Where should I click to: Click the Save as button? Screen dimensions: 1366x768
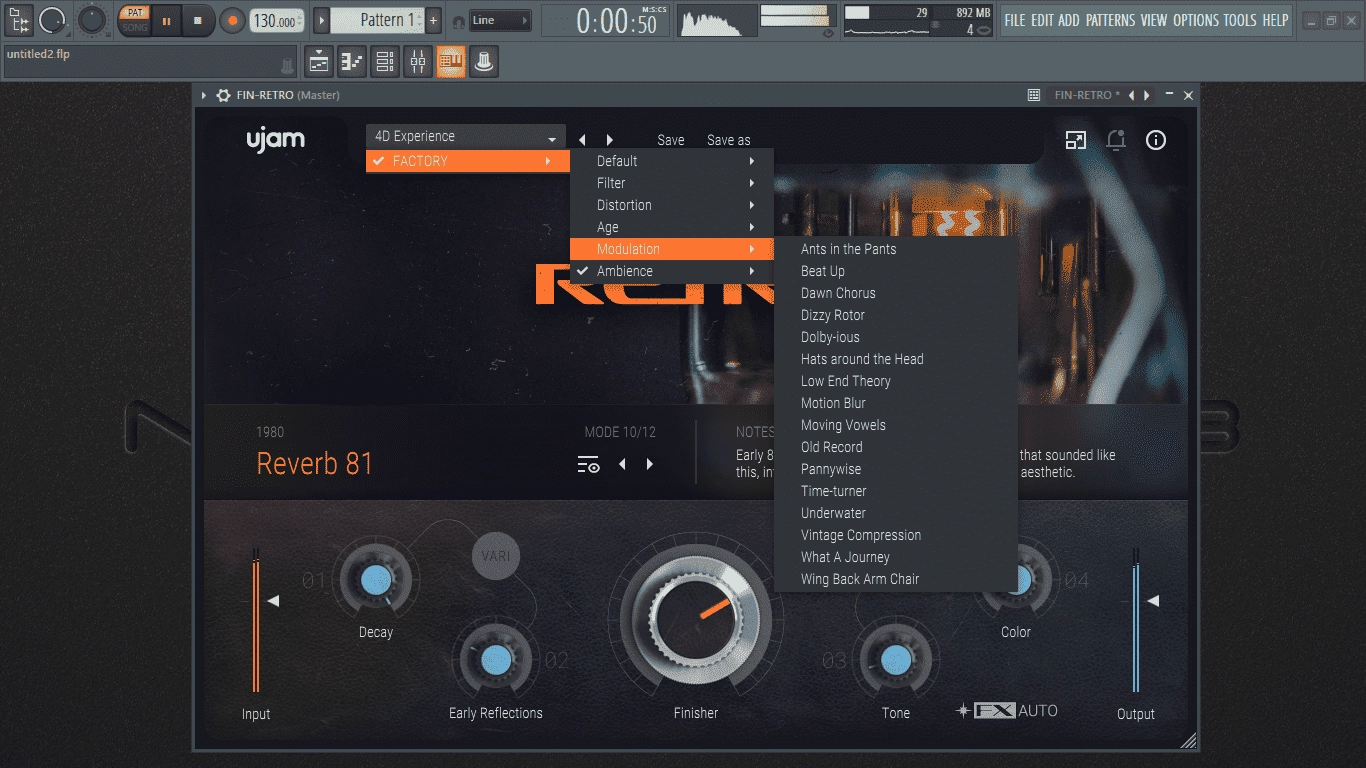pos(729,140)
